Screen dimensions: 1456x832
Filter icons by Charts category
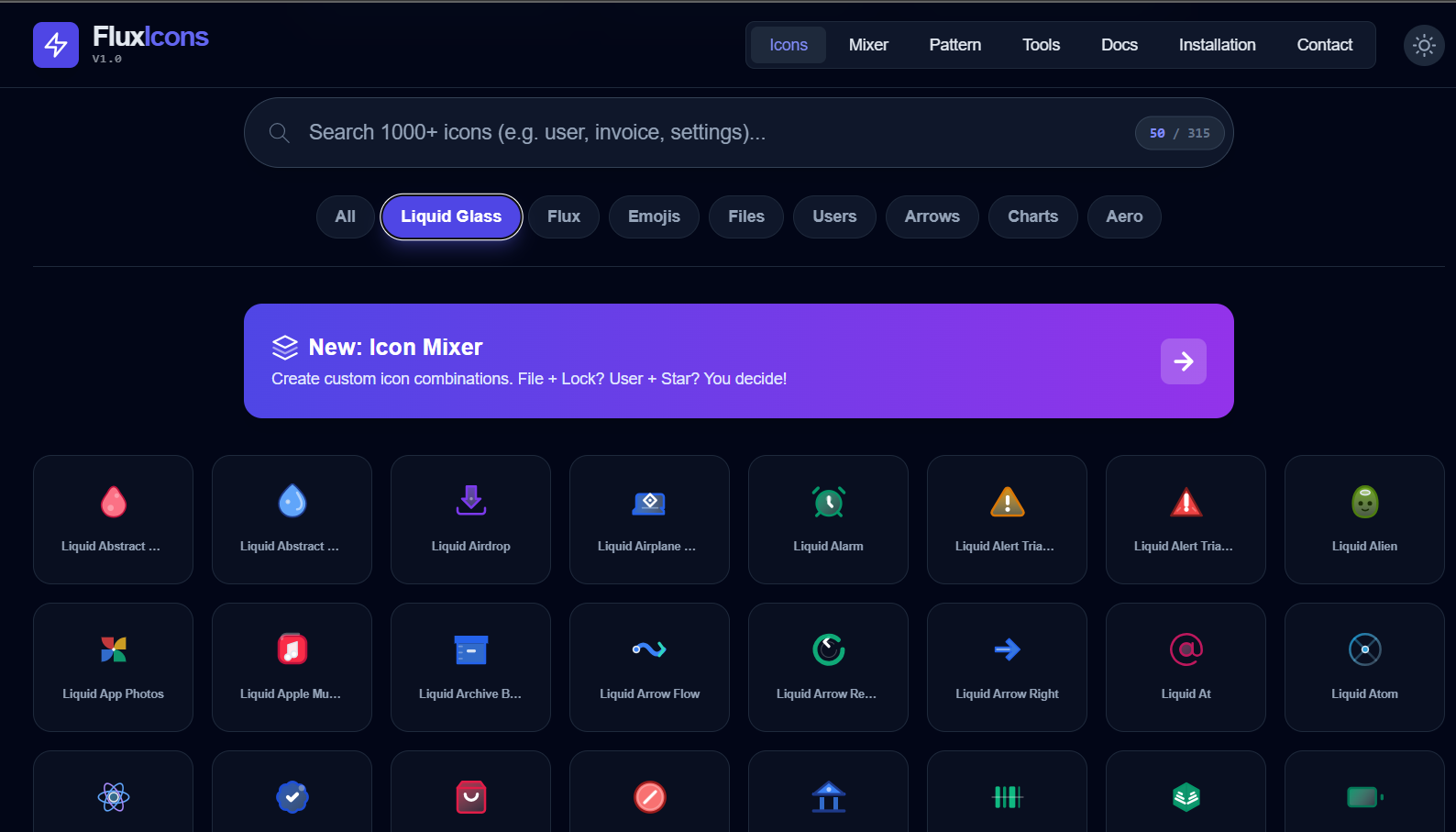click(1032, 216)
